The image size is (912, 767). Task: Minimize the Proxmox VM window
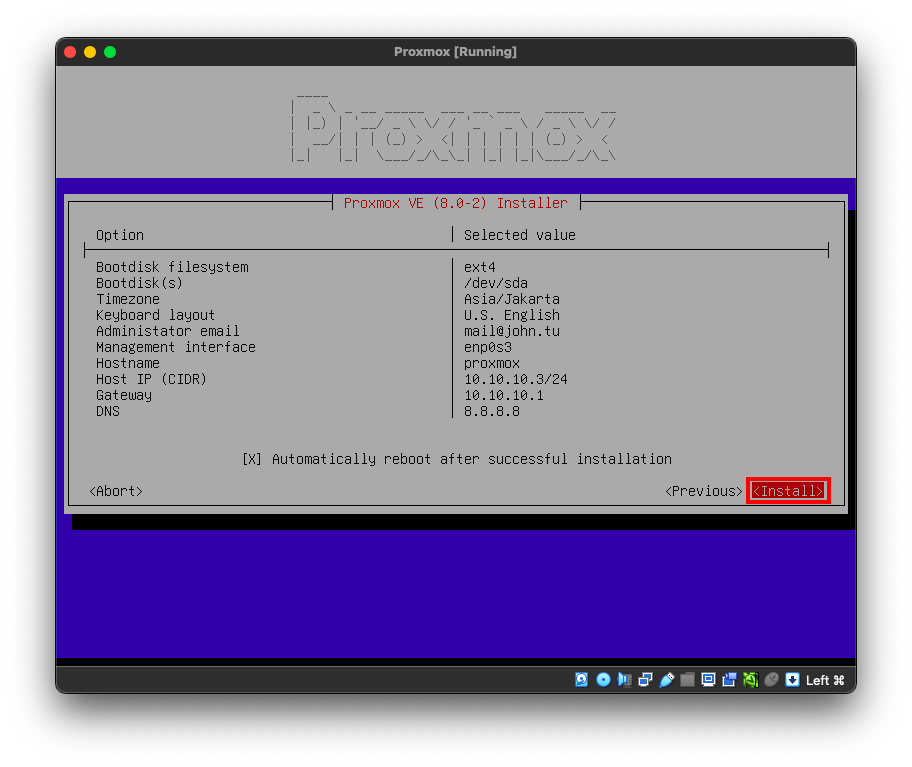click(90, 52)
